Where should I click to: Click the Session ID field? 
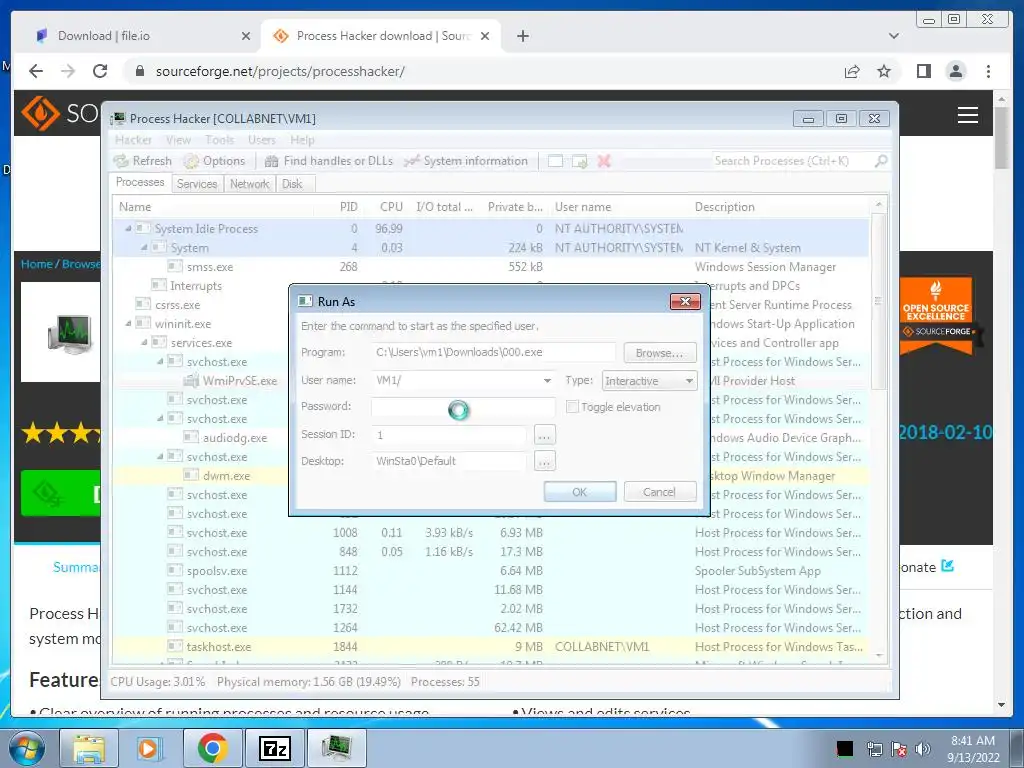(449, 434)
